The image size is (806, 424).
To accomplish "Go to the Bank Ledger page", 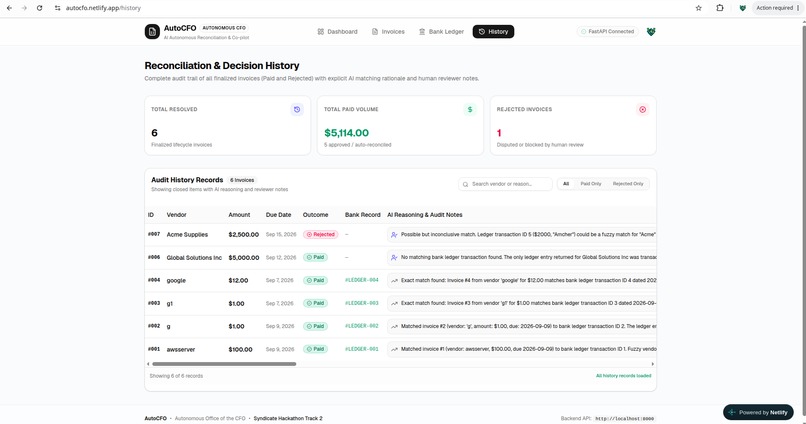I will coord(441,31).
